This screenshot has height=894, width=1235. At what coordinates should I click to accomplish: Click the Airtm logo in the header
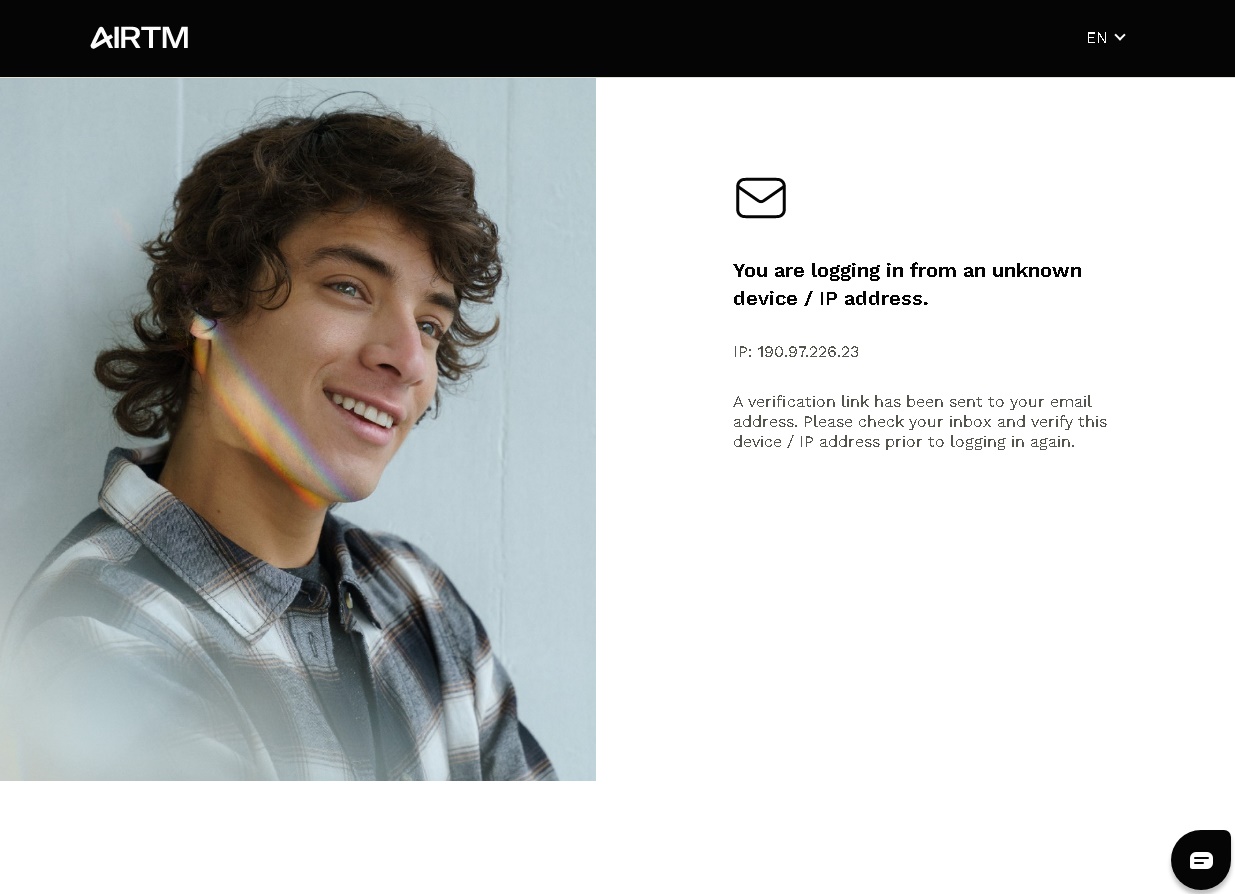point(139,38)
